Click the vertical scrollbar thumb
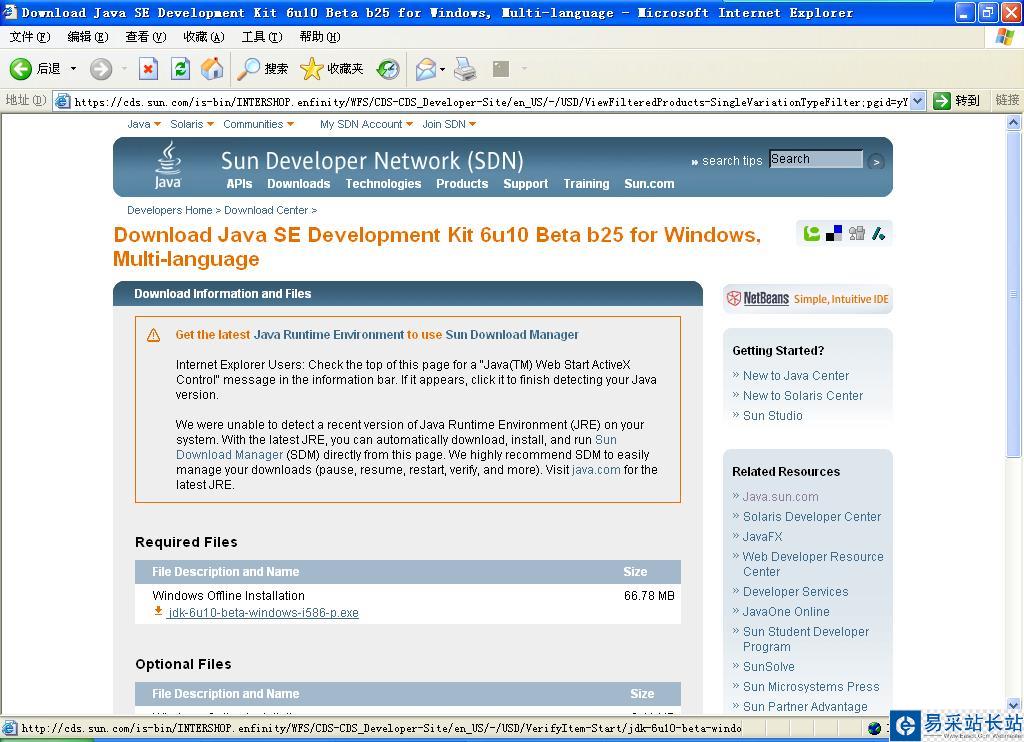 pos(1014,294)
